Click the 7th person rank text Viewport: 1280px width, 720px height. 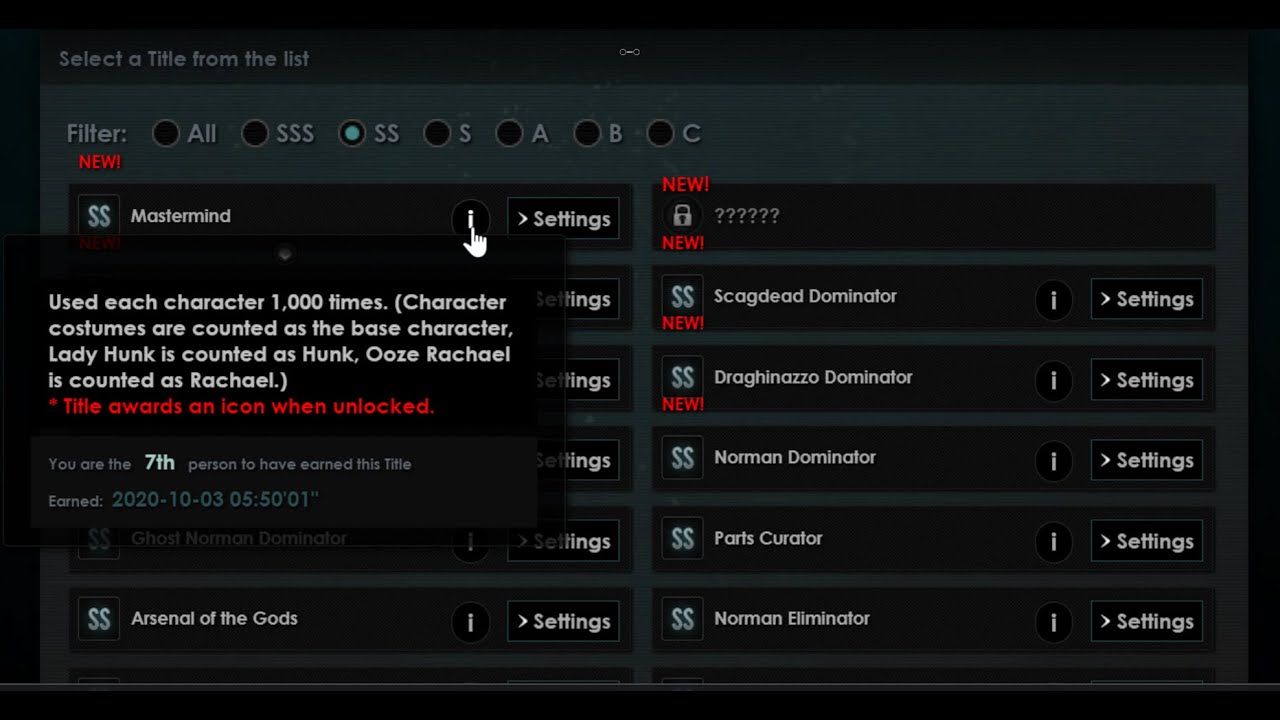pos(159,463)
